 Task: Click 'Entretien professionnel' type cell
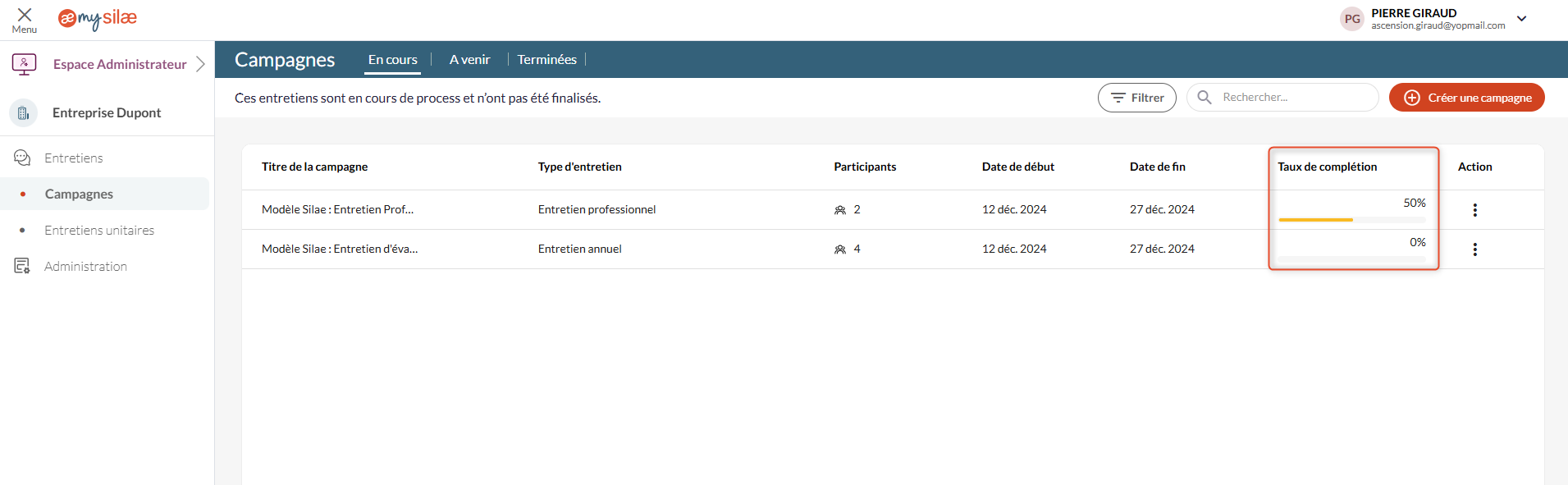click(x=597, y=210)
